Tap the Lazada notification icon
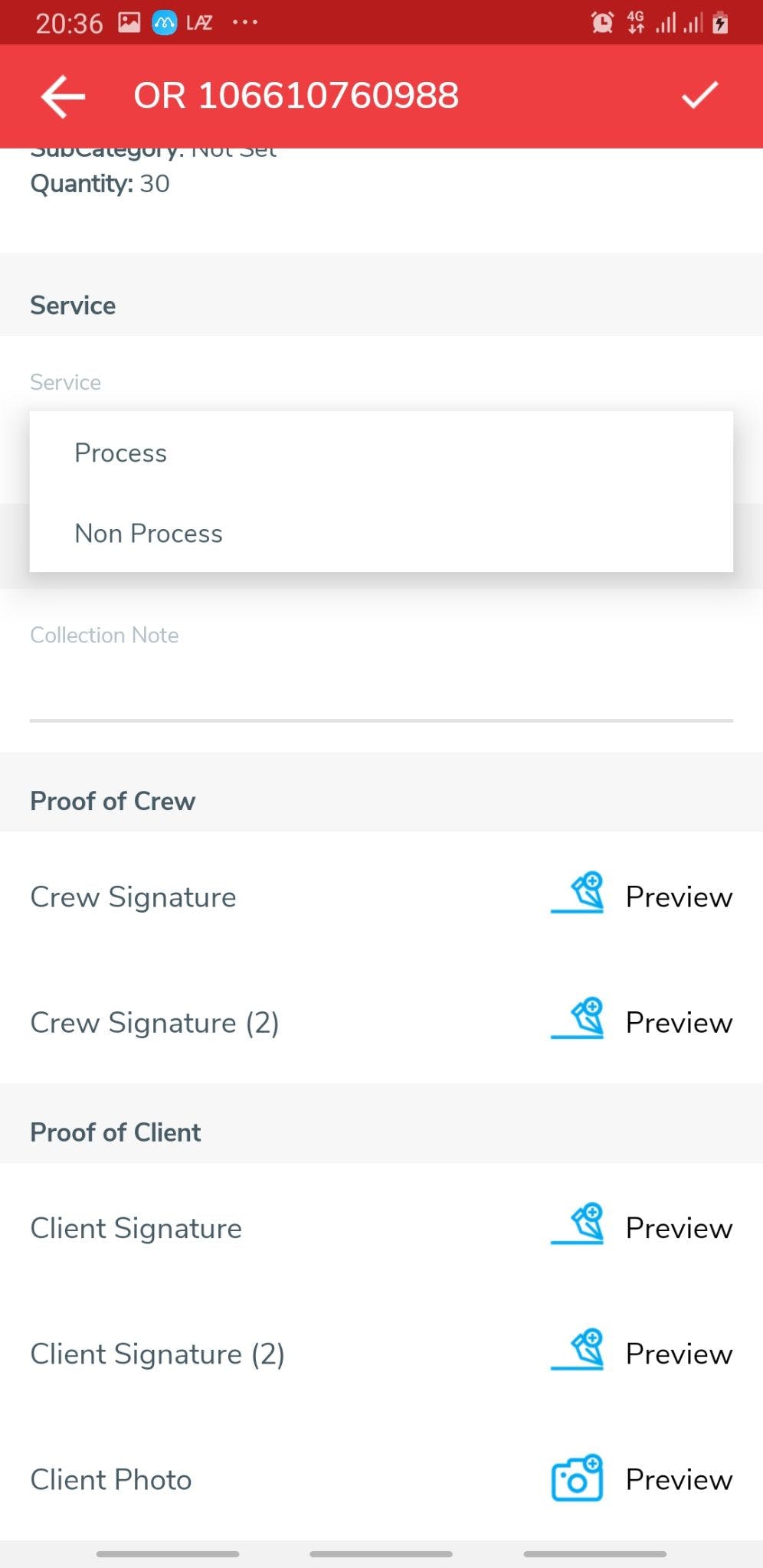The width and height of the screenshot is (763, 1568). coord(199,23)
